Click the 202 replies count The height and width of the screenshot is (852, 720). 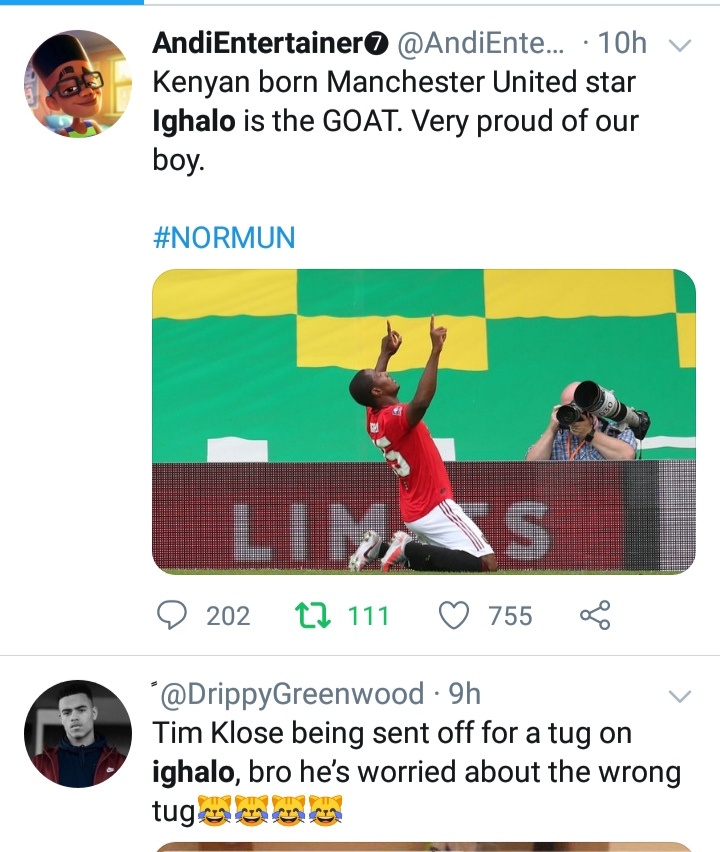[228, 616]
